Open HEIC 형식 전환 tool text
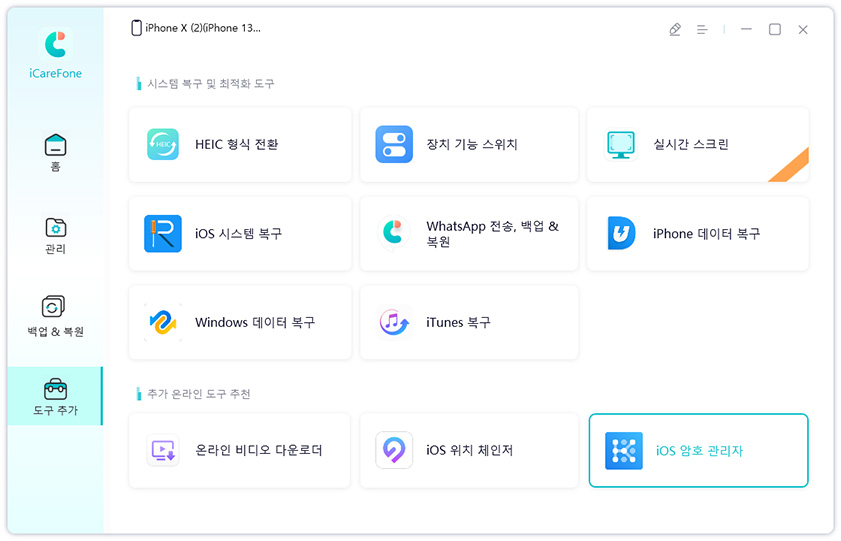 [237, 144]
